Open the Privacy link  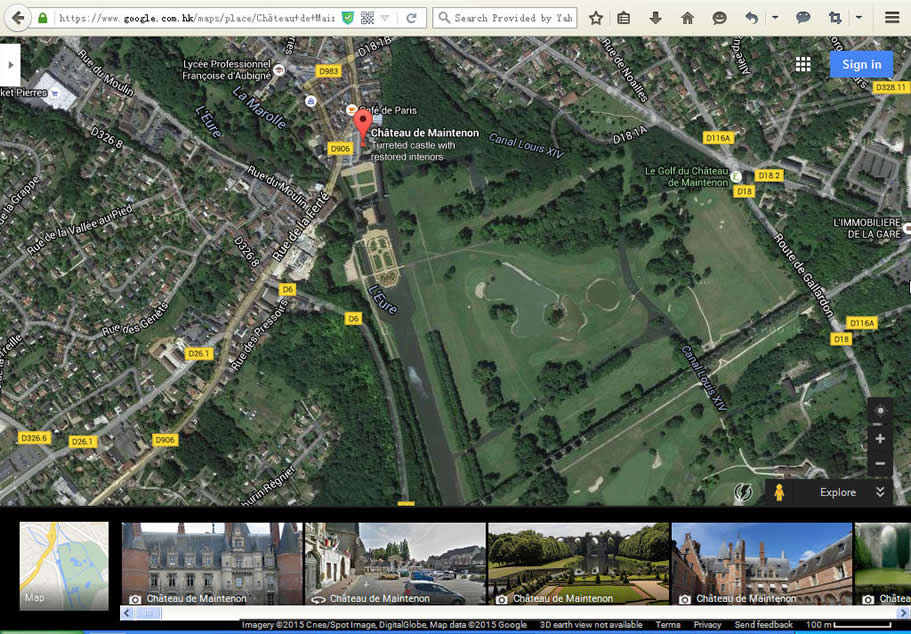[x=707, y=625]
